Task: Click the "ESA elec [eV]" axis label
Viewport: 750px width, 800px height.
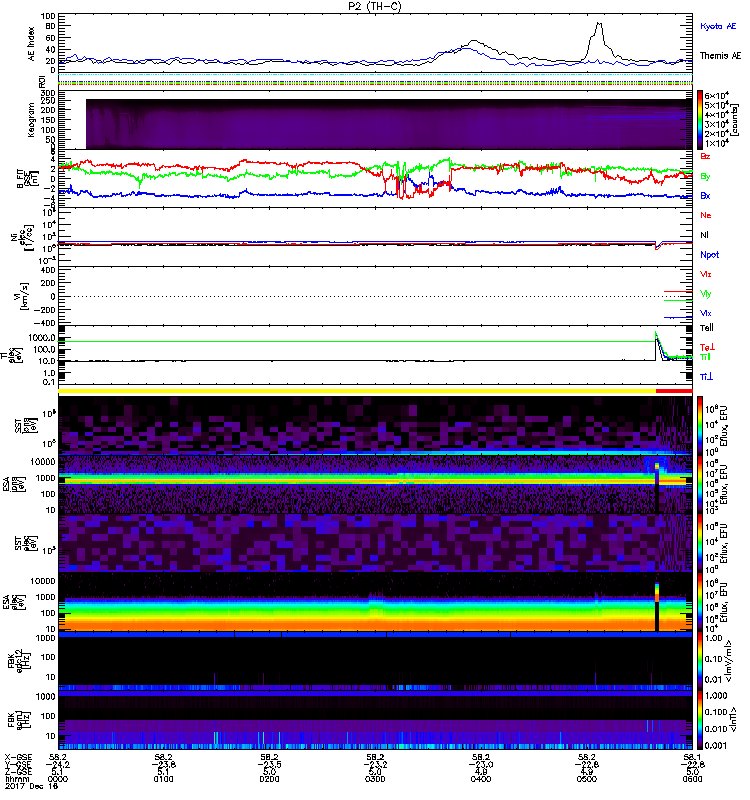Action: [14, 602]
